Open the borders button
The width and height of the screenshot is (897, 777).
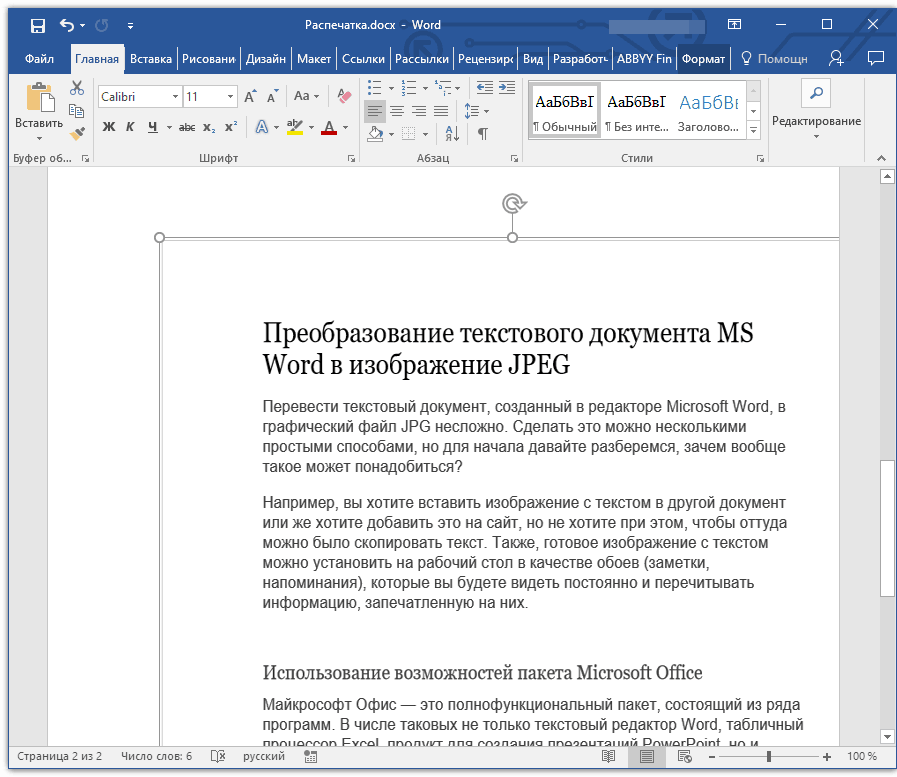coord(408,134)
